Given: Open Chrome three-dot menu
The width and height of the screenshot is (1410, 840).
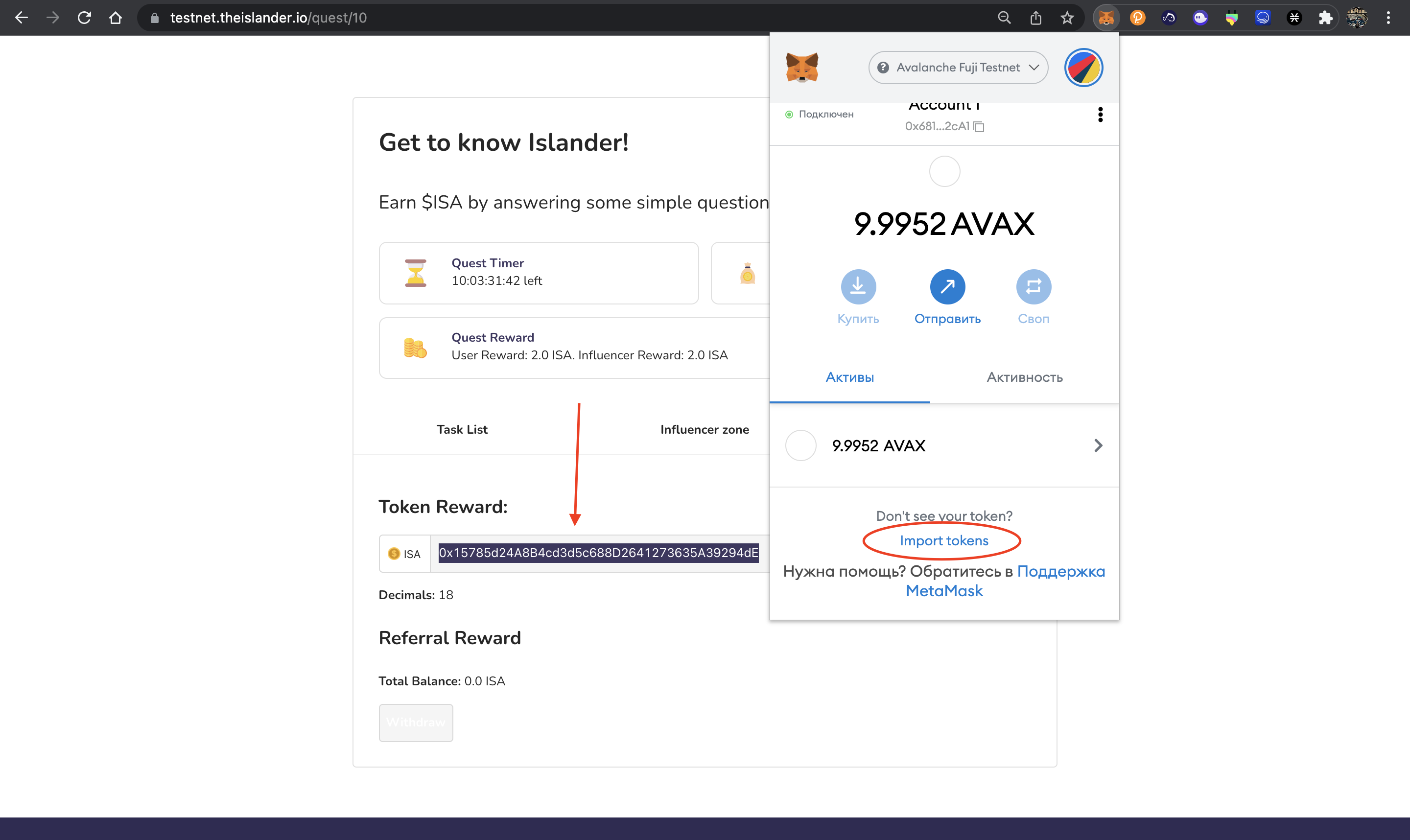Looking at the screenshot, I should [1388, 18].
